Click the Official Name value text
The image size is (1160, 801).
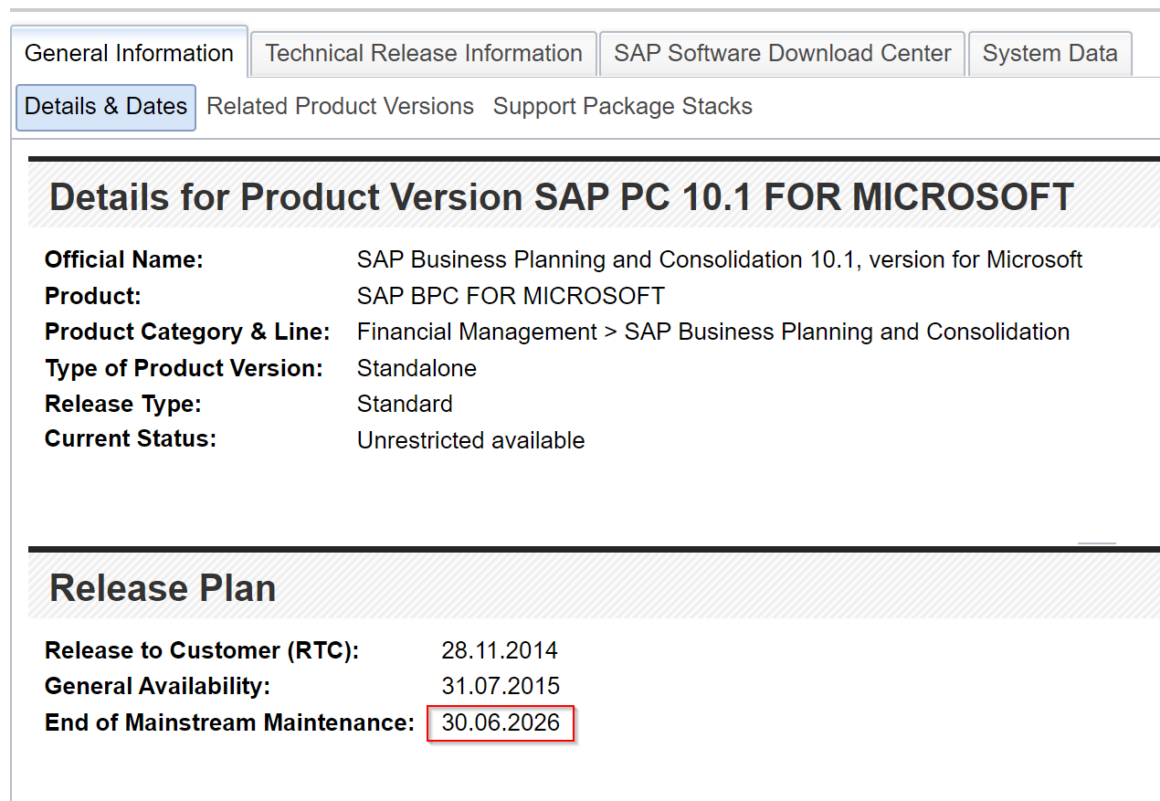(719, 260)
